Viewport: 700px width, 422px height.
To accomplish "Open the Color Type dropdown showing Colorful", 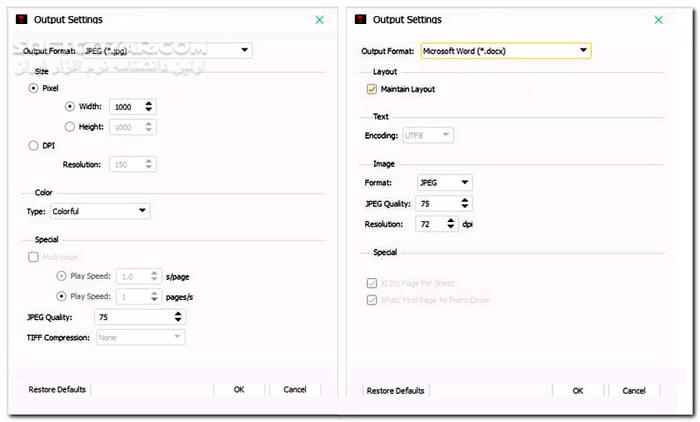I will [100, 211].
